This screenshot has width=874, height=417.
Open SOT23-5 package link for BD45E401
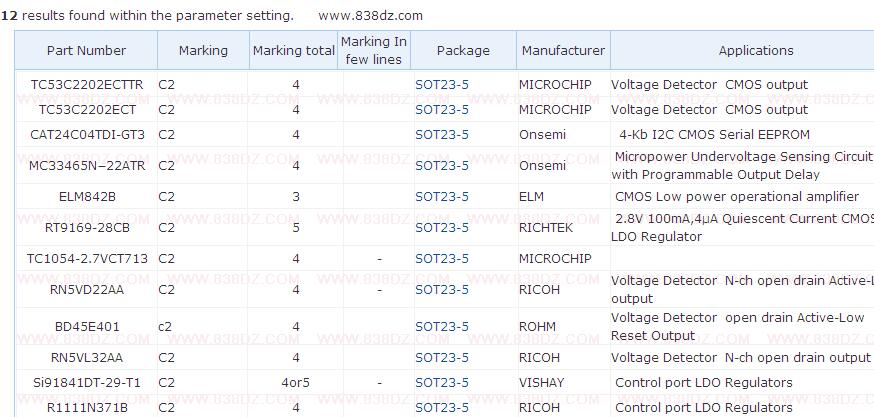click(442, 327)
